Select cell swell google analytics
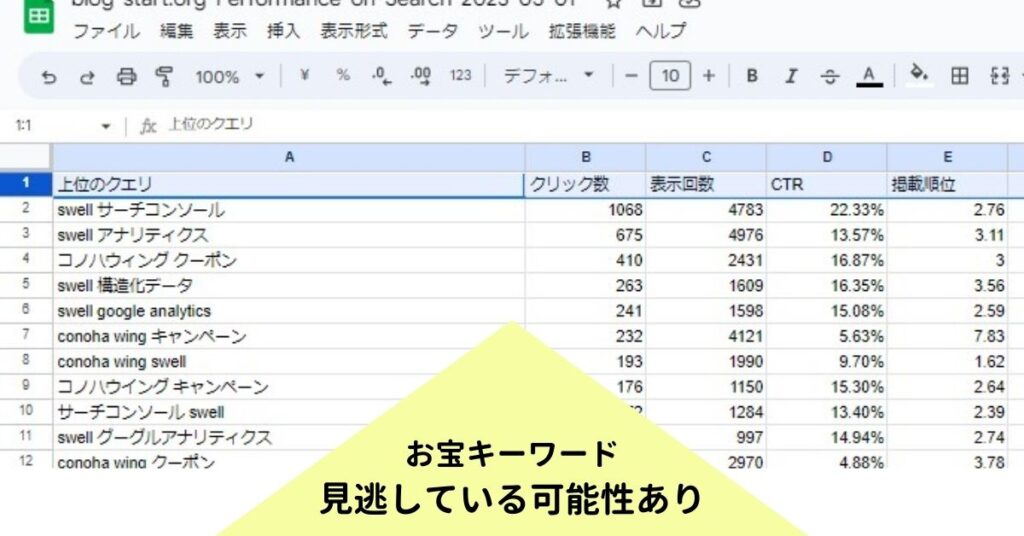This screenshot has height=536, width=1024. point(289,311)
